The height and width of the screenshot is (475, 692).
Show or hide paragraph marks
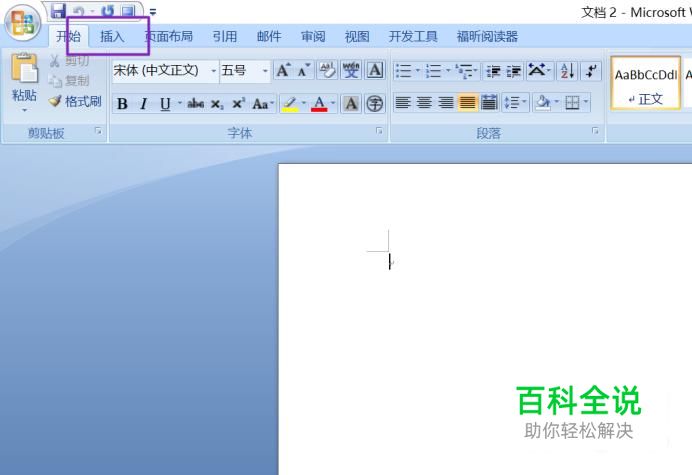(590, 71)
